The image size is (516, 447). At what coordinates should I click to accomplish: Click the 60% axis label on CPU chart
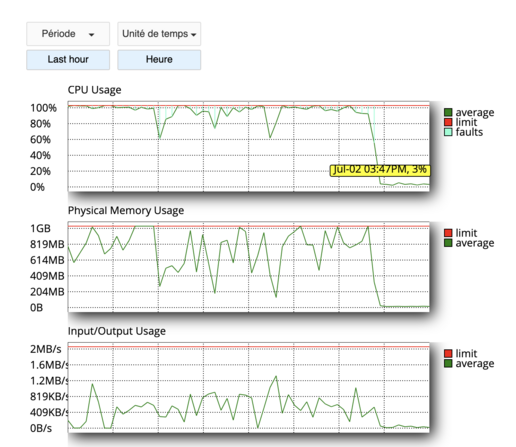tap(40, 140)
